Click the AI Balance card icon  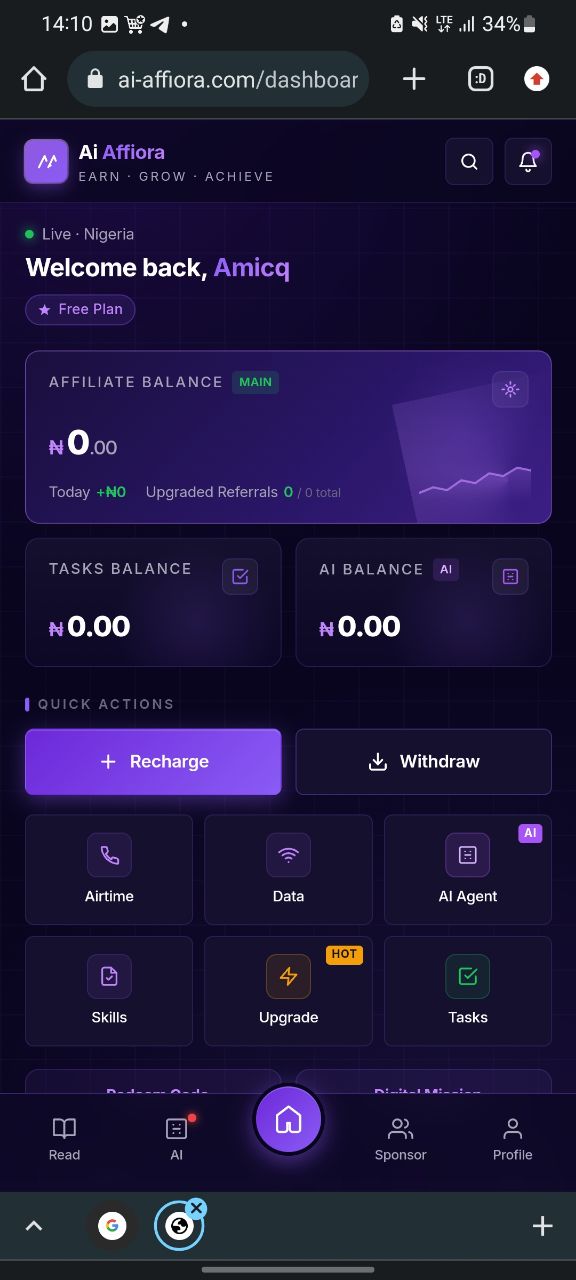pyautogui.click(x=510, y=576)
